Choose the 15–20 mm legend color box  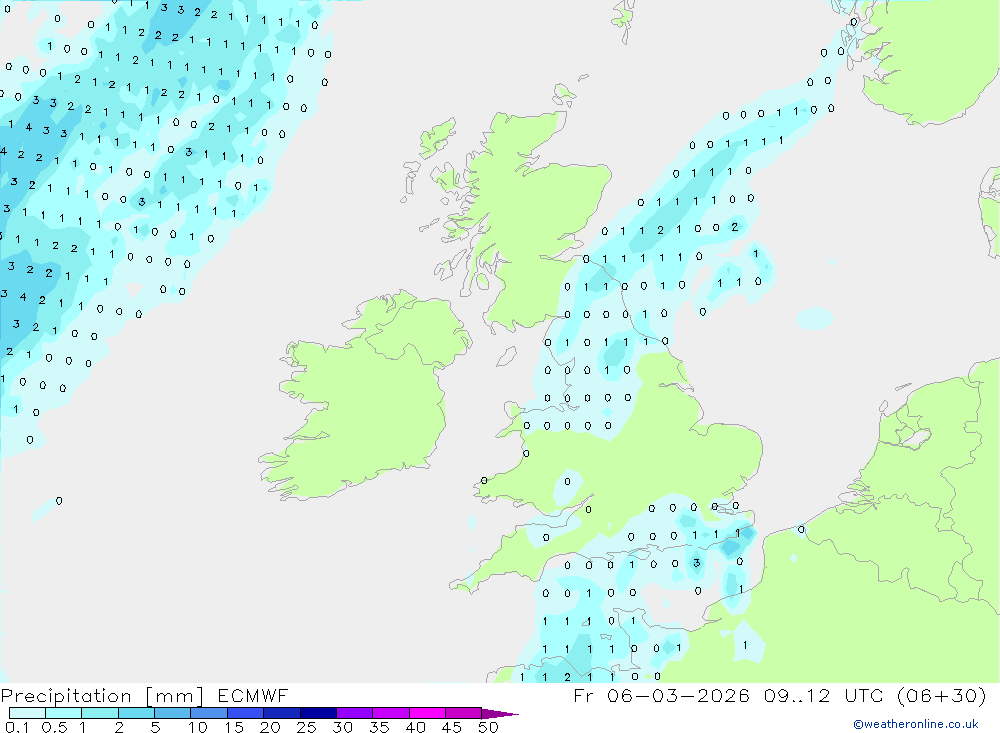(x=246, y=713)
